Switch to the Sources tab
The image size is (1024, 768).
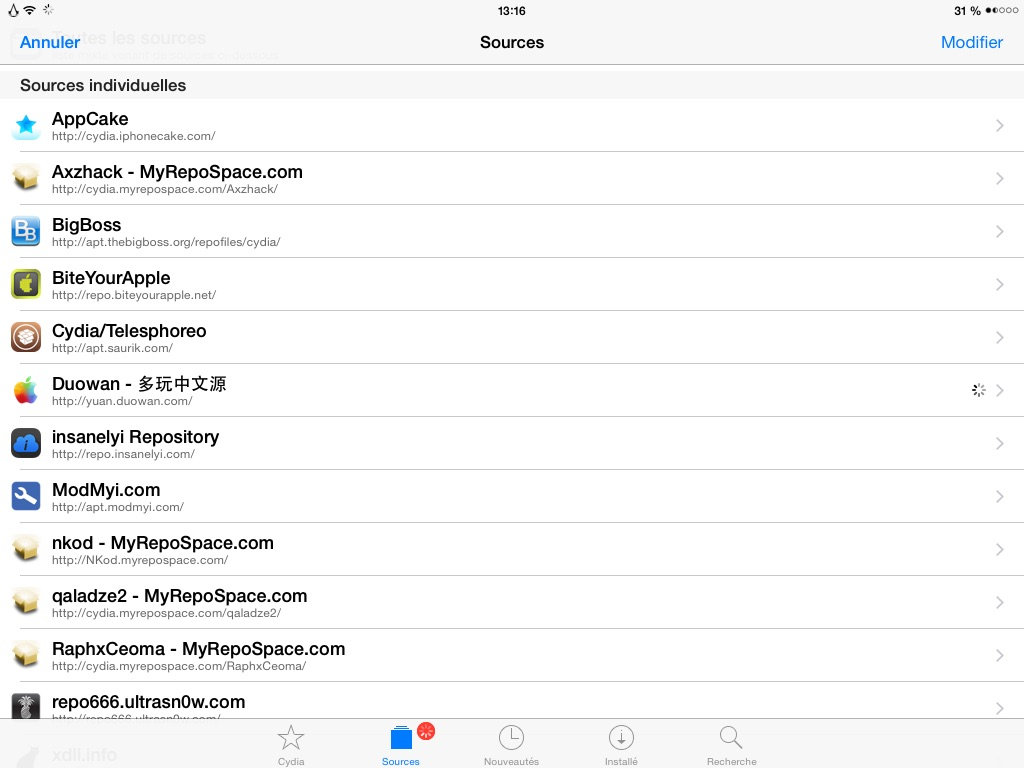pos(401,745)
